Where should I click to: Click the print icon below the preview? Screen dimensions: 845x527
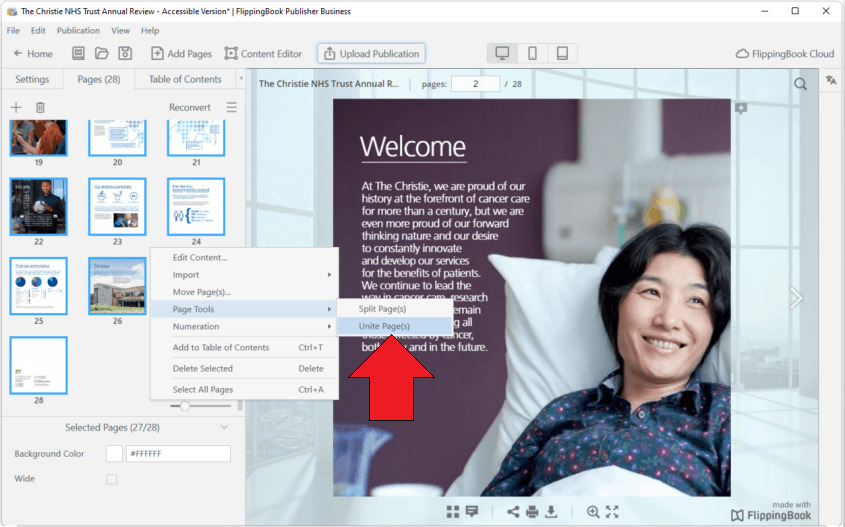coord(532,512)
